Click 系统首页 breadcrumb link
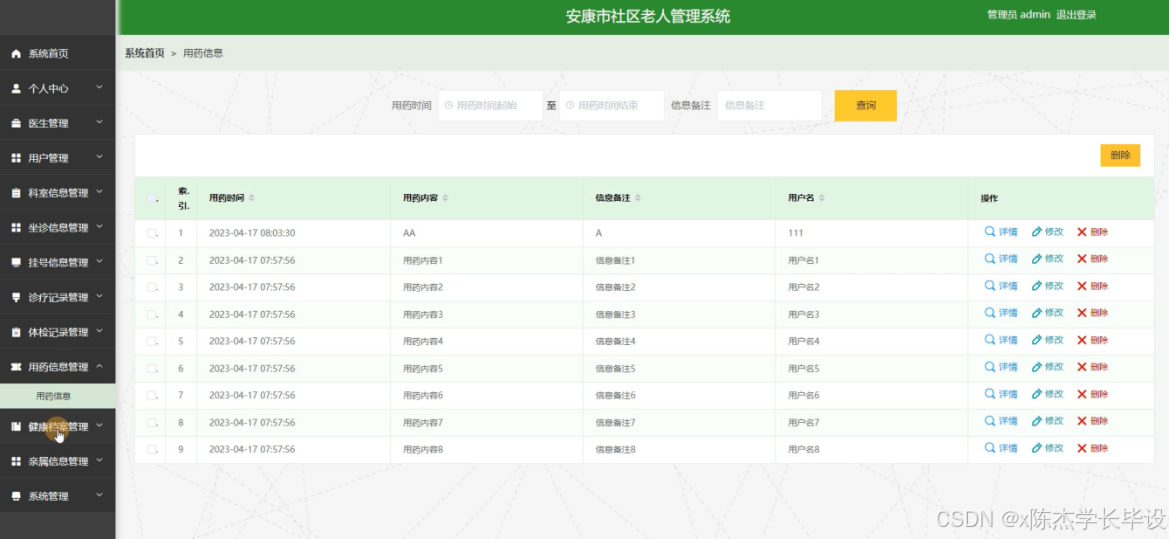Screen dimensions: 1170x539 (144, 53)
